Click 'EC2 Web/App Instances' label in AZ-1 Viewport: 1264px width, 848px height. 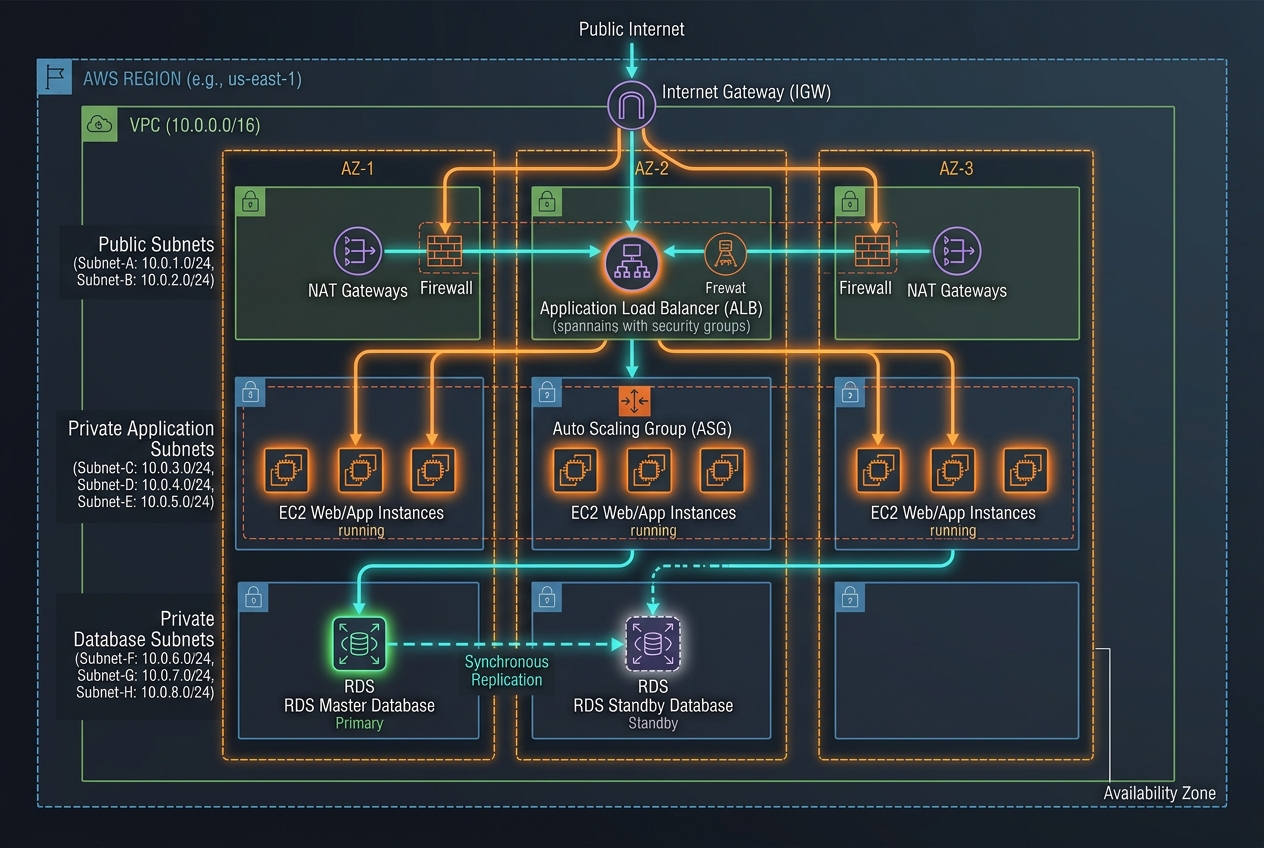click(x=361, y=513)
